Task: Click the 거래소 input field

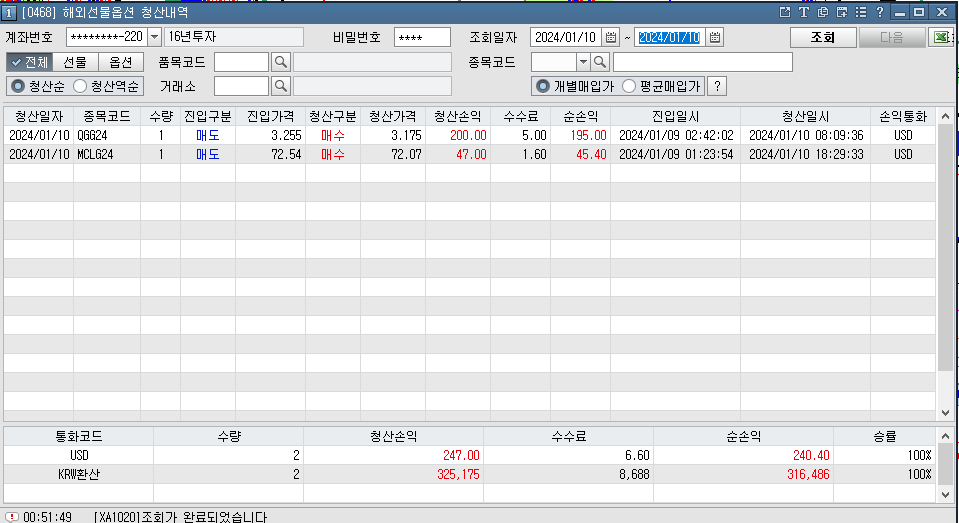Action: [242, 86]
